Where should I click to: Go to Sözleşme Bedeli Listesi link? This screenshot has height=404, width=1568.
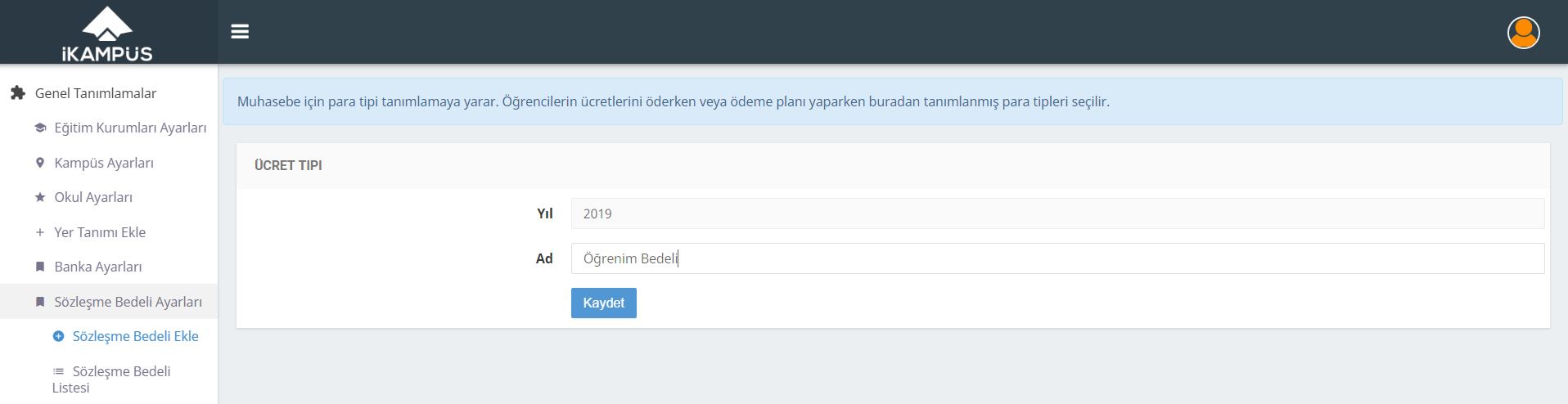111,379
